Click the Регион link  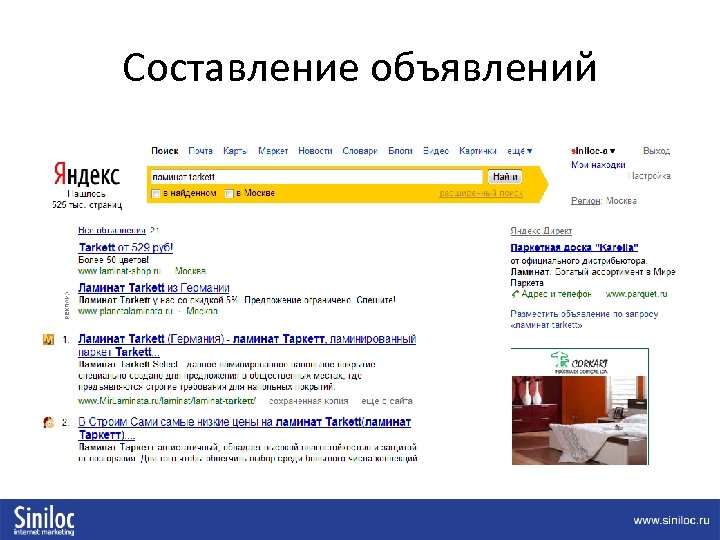point(585,201)
